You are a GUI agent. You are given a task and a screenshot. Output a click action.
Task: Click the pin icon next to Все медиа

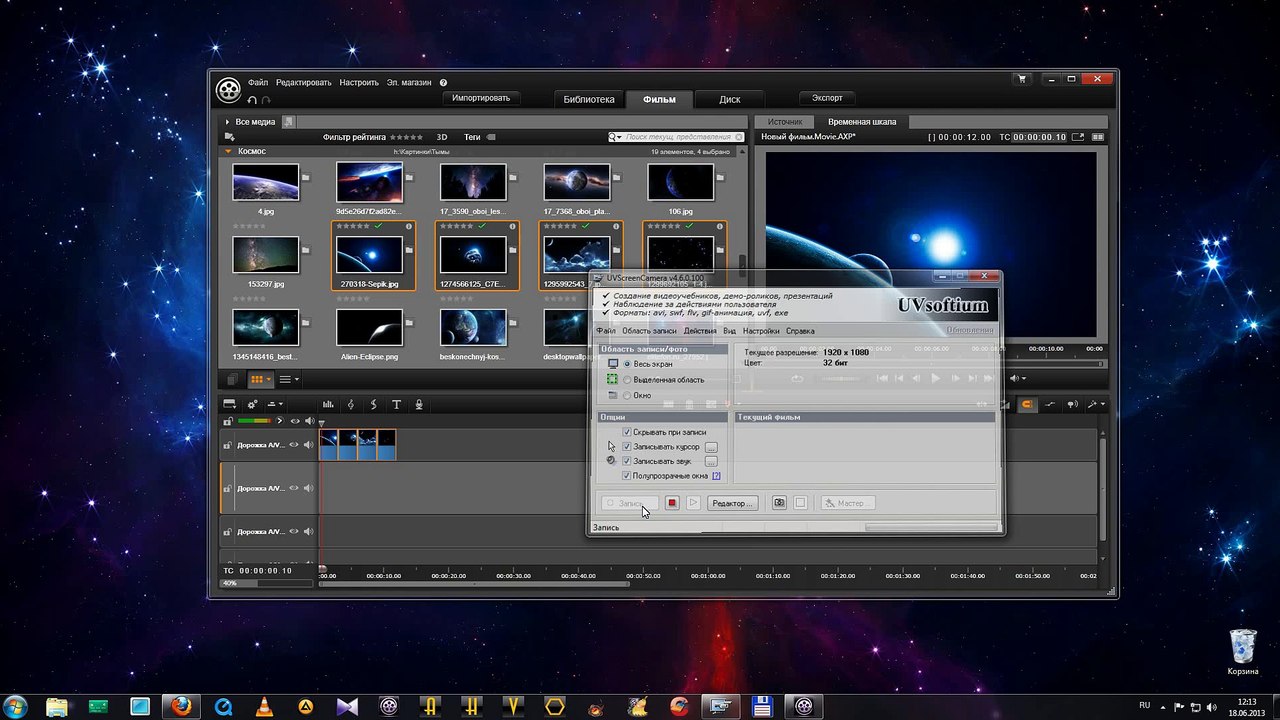tap(288, 122)
